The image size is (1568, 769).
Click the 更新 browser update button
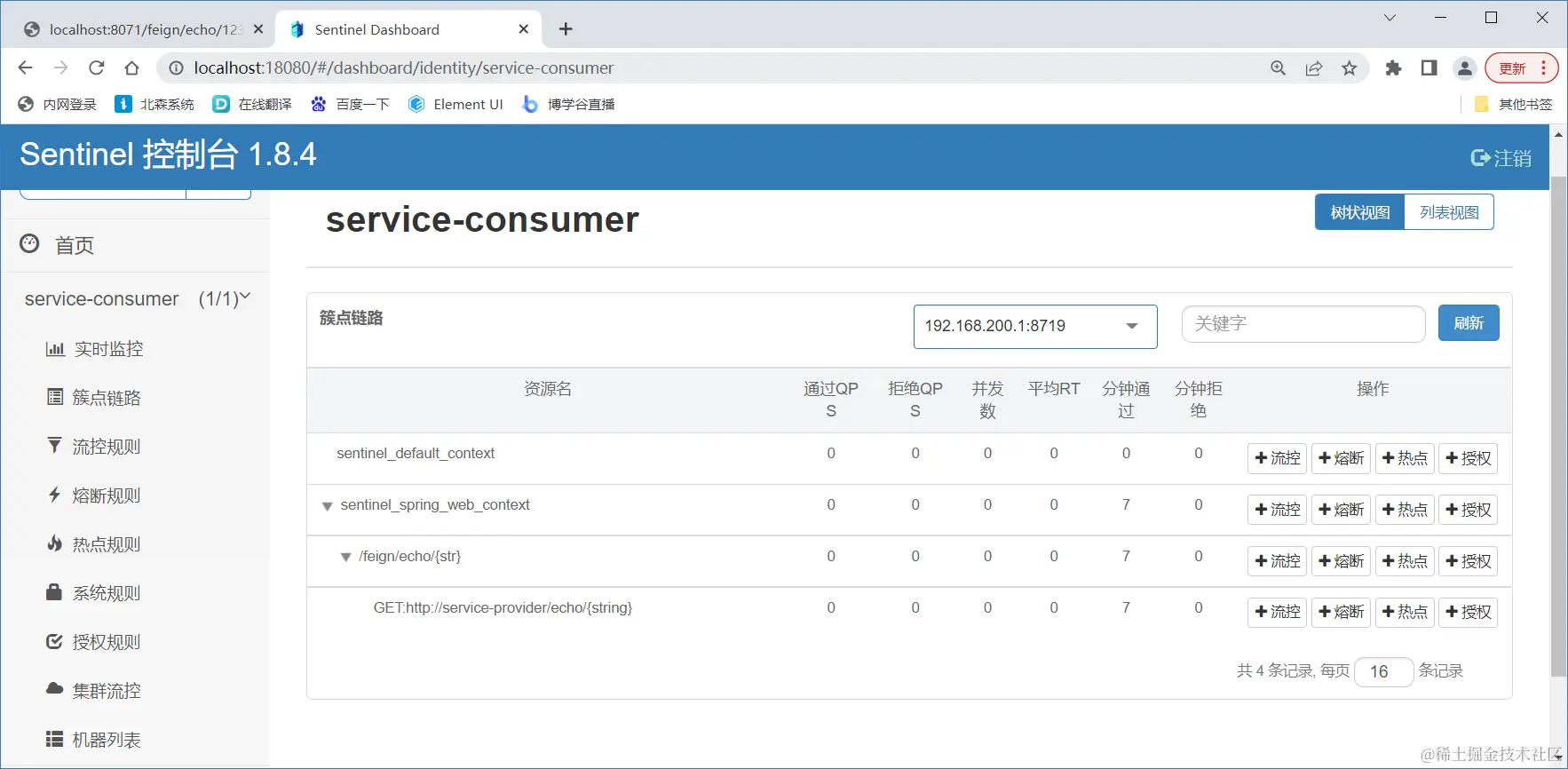(1521, 68)
